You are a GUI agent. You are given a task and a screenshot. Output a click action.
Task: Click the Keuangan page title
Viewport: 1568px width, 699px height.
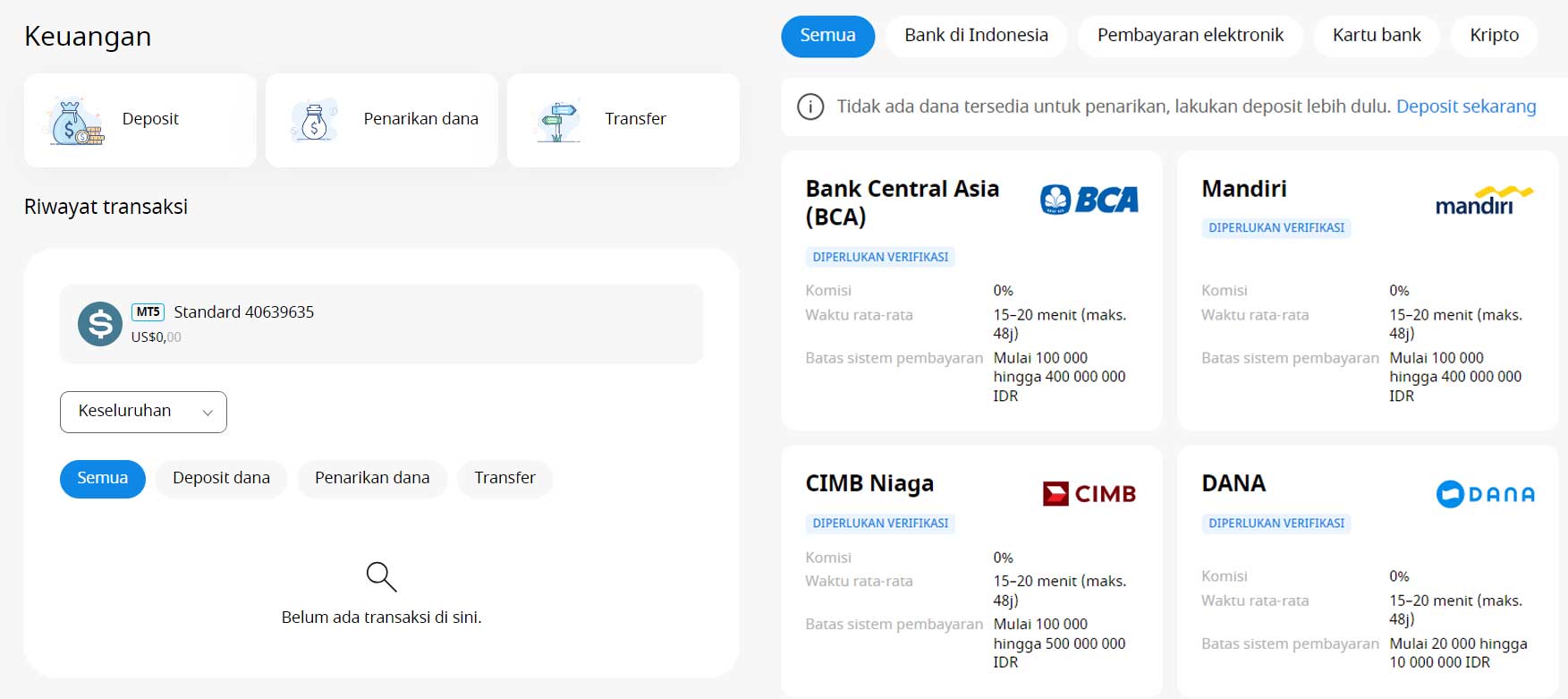88,37
